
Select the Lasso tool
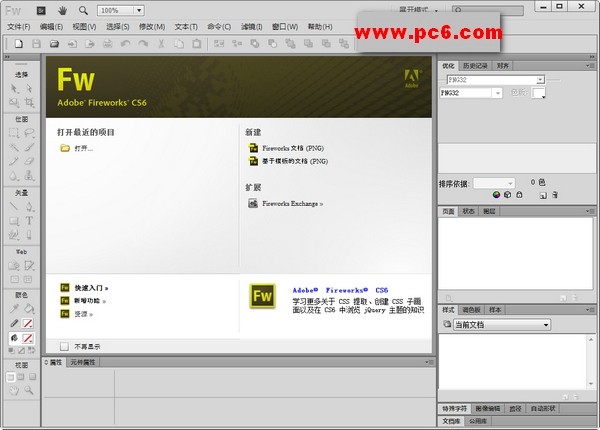click(29, 133)
